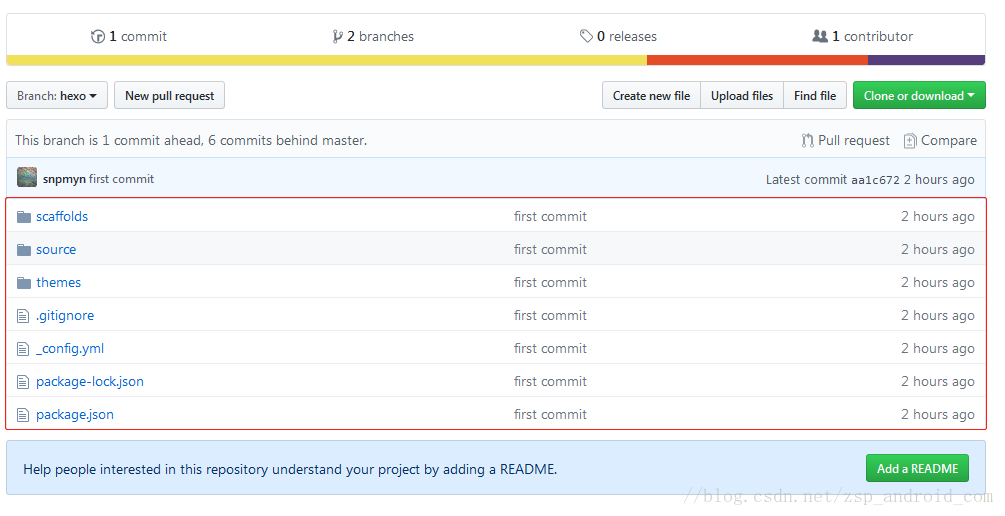Open 'first commit' message in .gitignore row
This screenshot has width=1005, height=516.
551,315
